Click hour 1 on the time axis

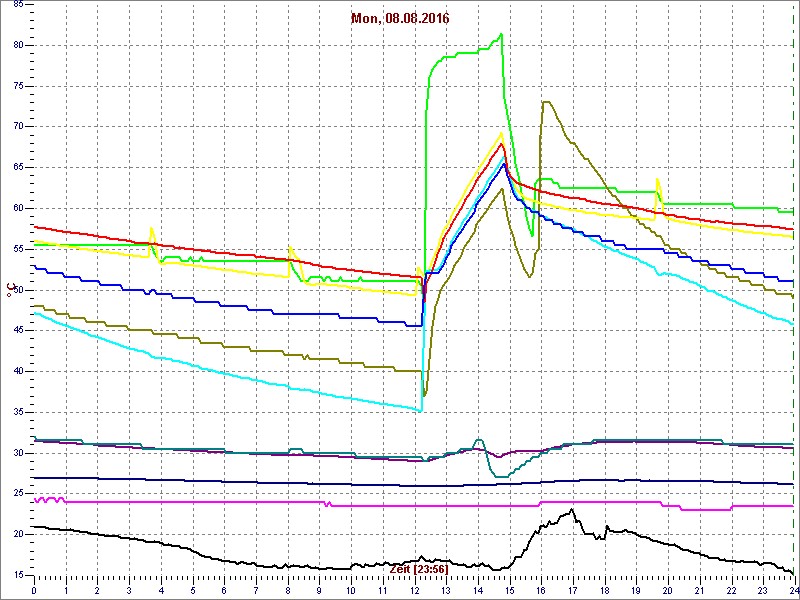66,589
